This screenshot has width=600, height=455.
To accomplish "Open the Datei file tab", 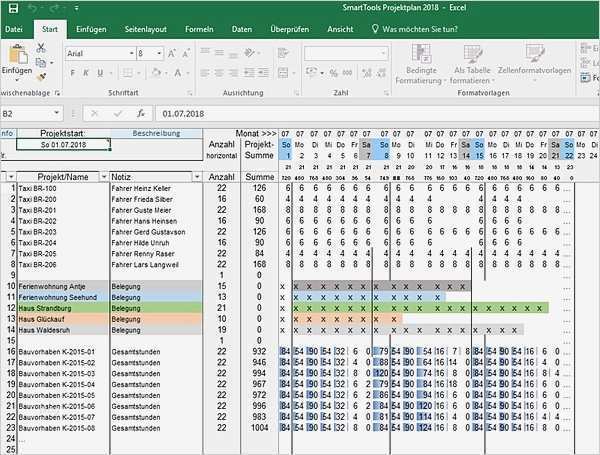I will tap(14, 30).
